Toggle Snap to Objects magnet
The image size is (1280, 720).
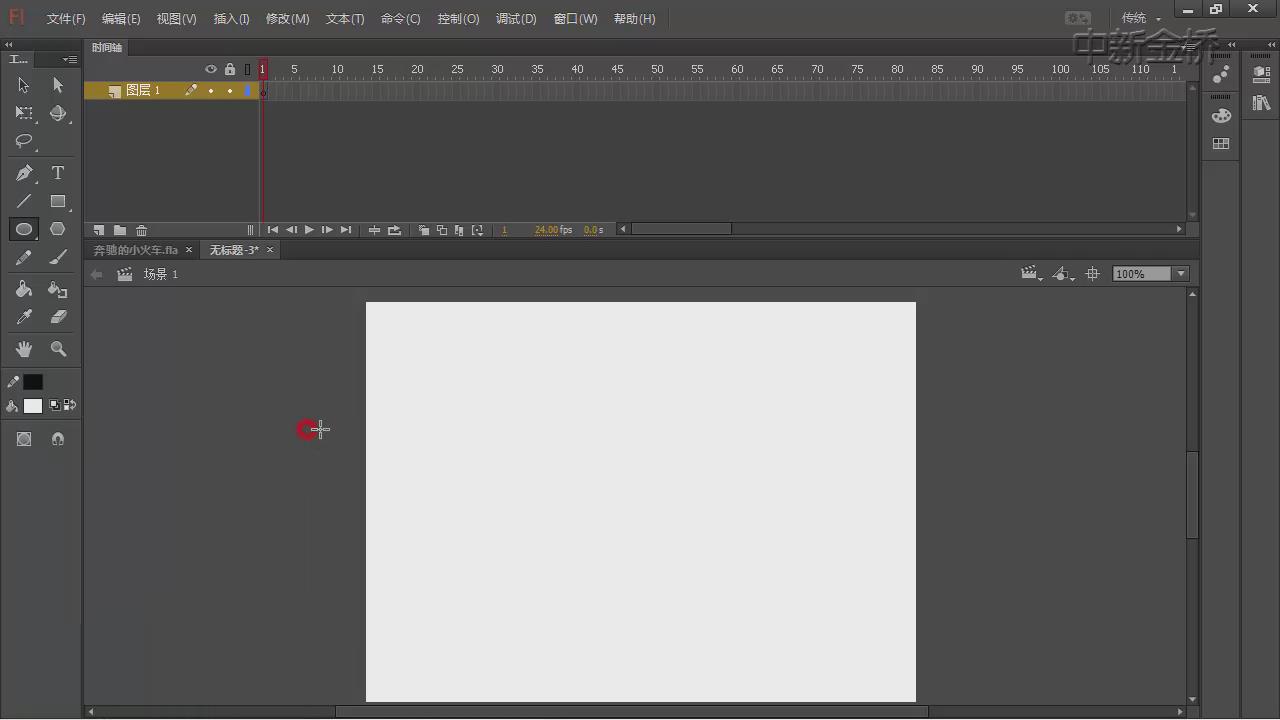(x=58, y=439)
